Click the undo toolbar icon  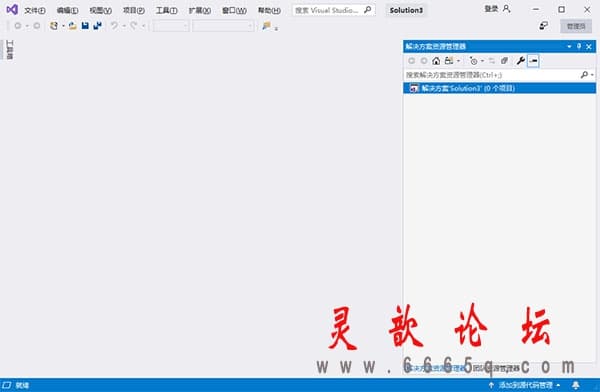tap(114, 26)
